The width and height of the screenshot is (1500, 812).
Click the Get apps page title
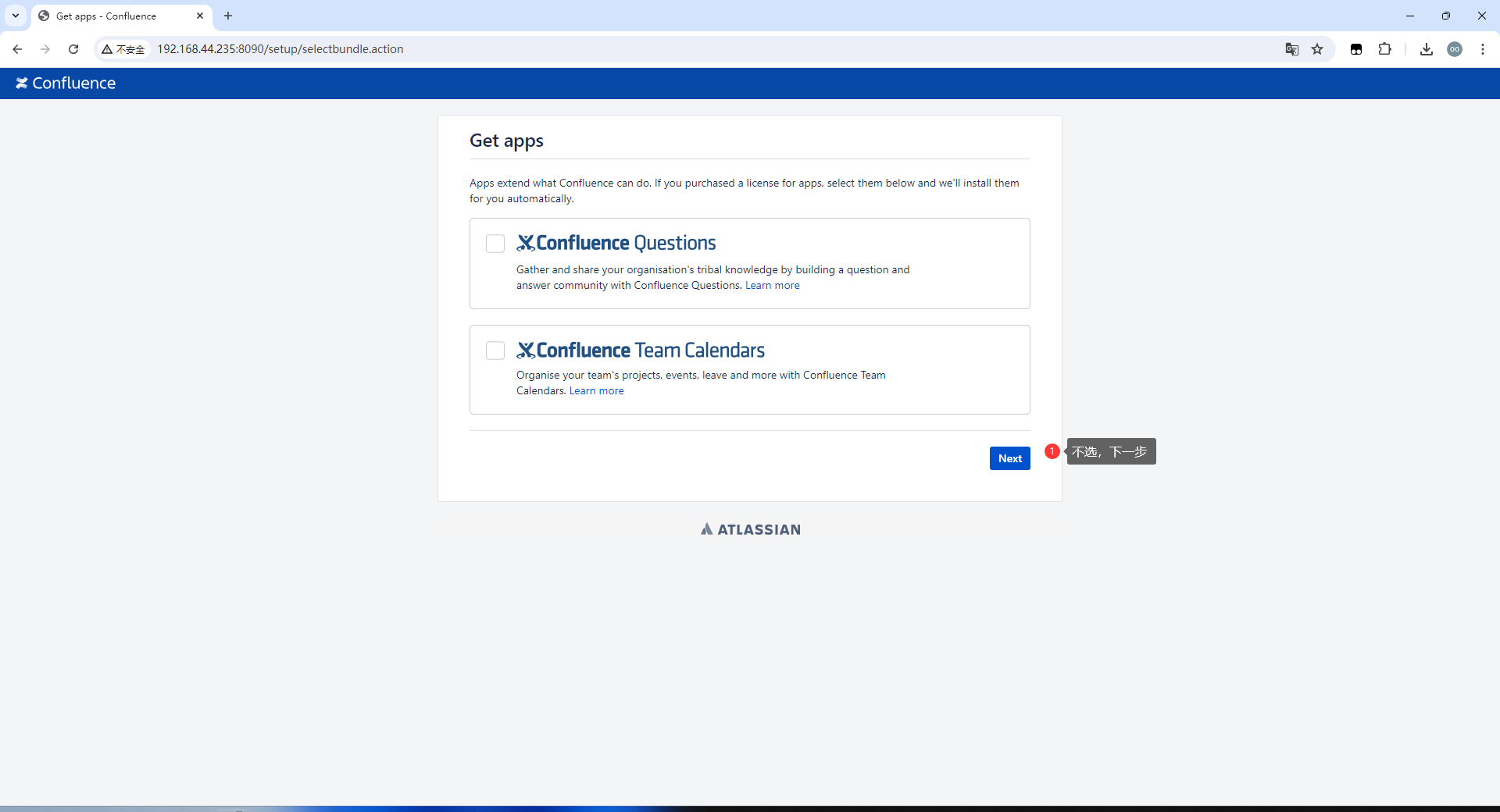pos(506,141)
